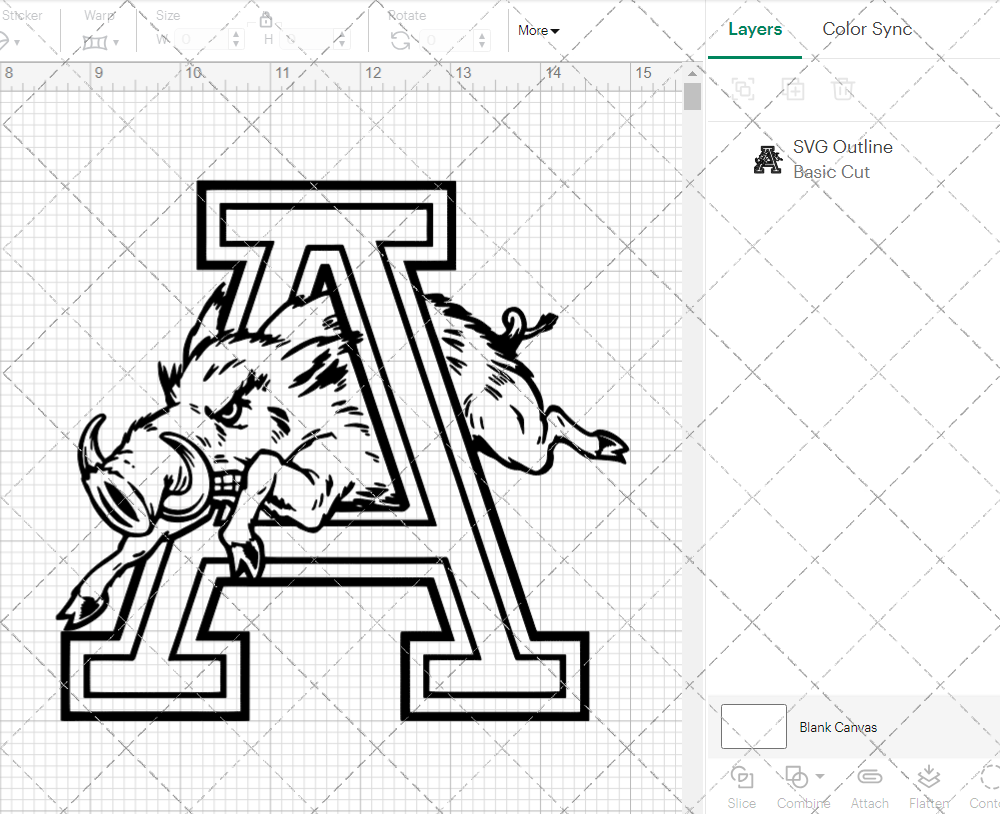Click the Group layers icon
Screen dimensions: 1000x814
(x=742, y=89)
